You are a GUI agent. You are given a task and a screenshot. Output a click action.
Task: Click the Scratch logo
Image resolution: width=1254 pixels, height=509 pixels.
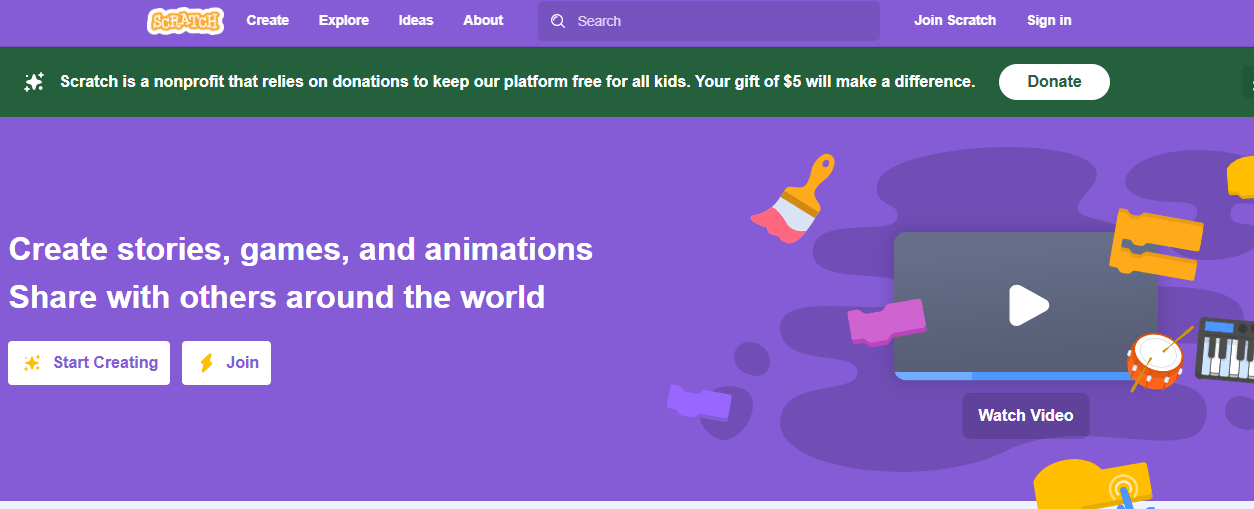click(x=185, y=20)
